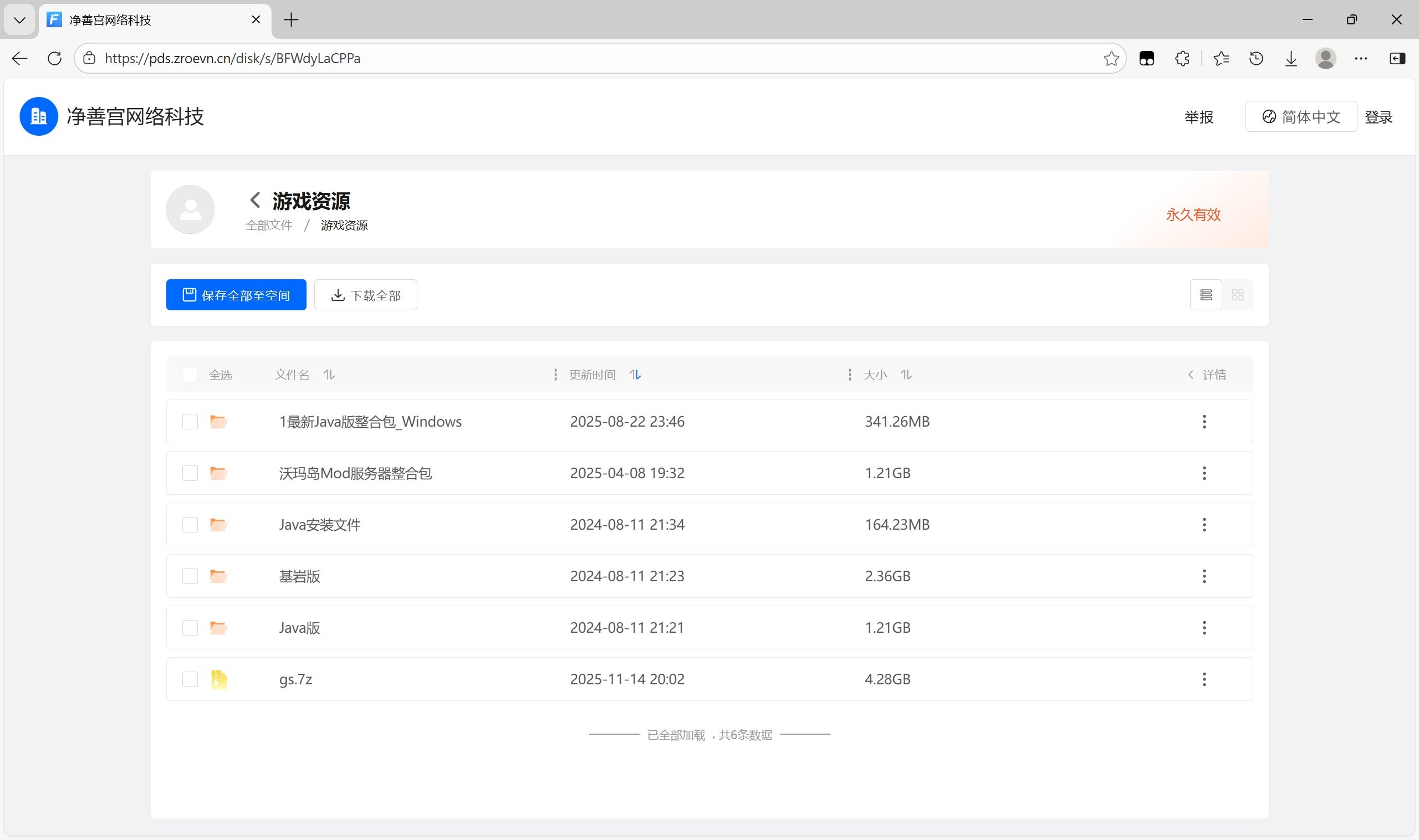Image resolution: width=1419 pixels, height=840 pixels.
Task: Open more options for 基岩版 folder
Action: click(1204, 576)
